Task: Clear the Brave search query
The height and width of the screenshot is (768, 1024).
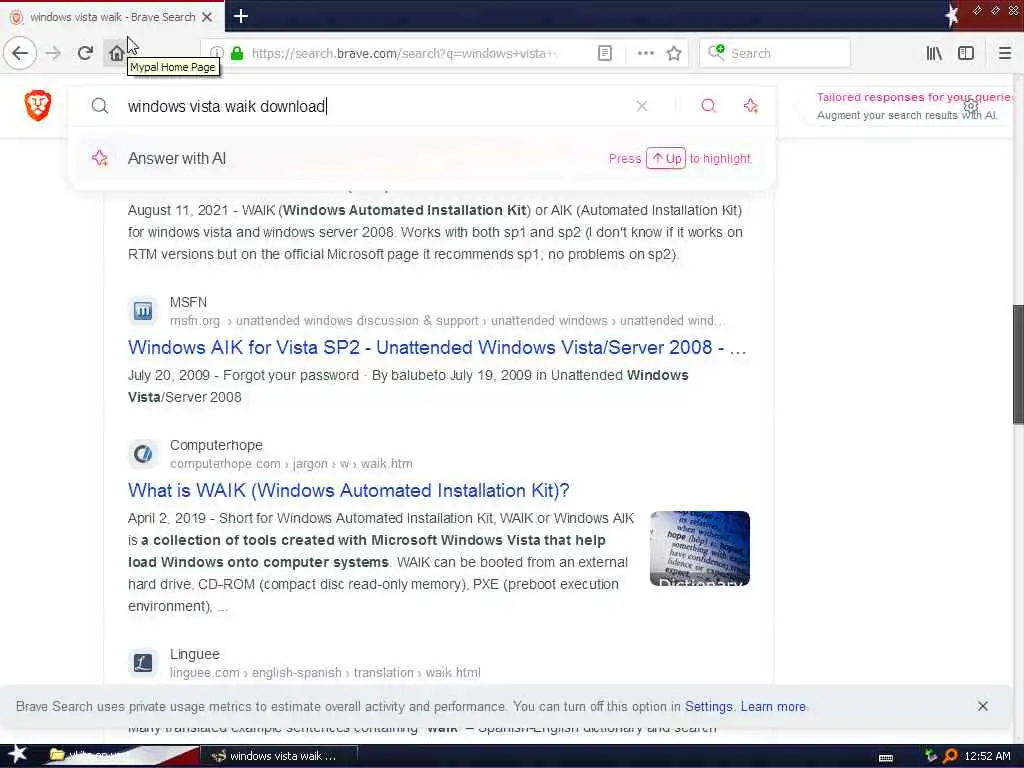Action: [x=642, y=106]
